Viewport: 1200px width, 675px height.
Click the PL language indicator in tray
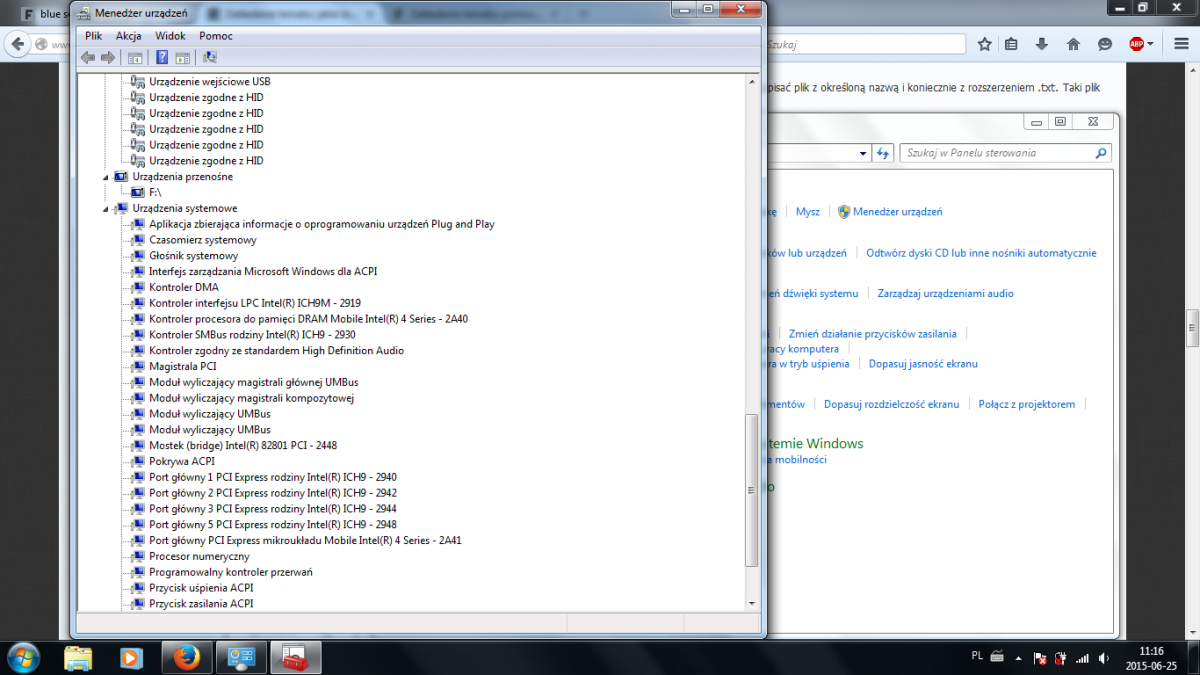coord(976,655)
